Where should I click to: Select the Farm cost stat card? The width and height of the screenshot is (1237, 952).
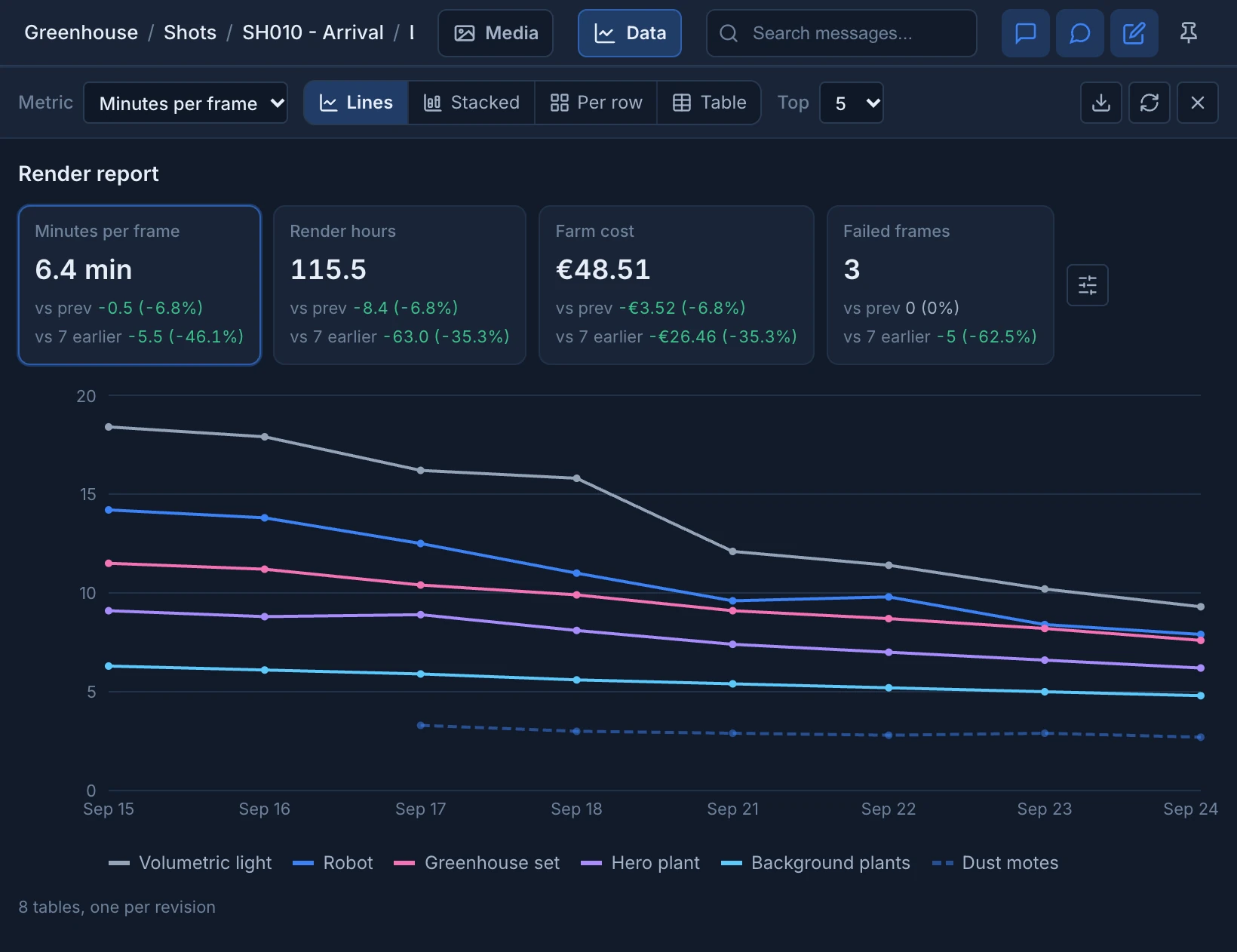tap(677, 285)
